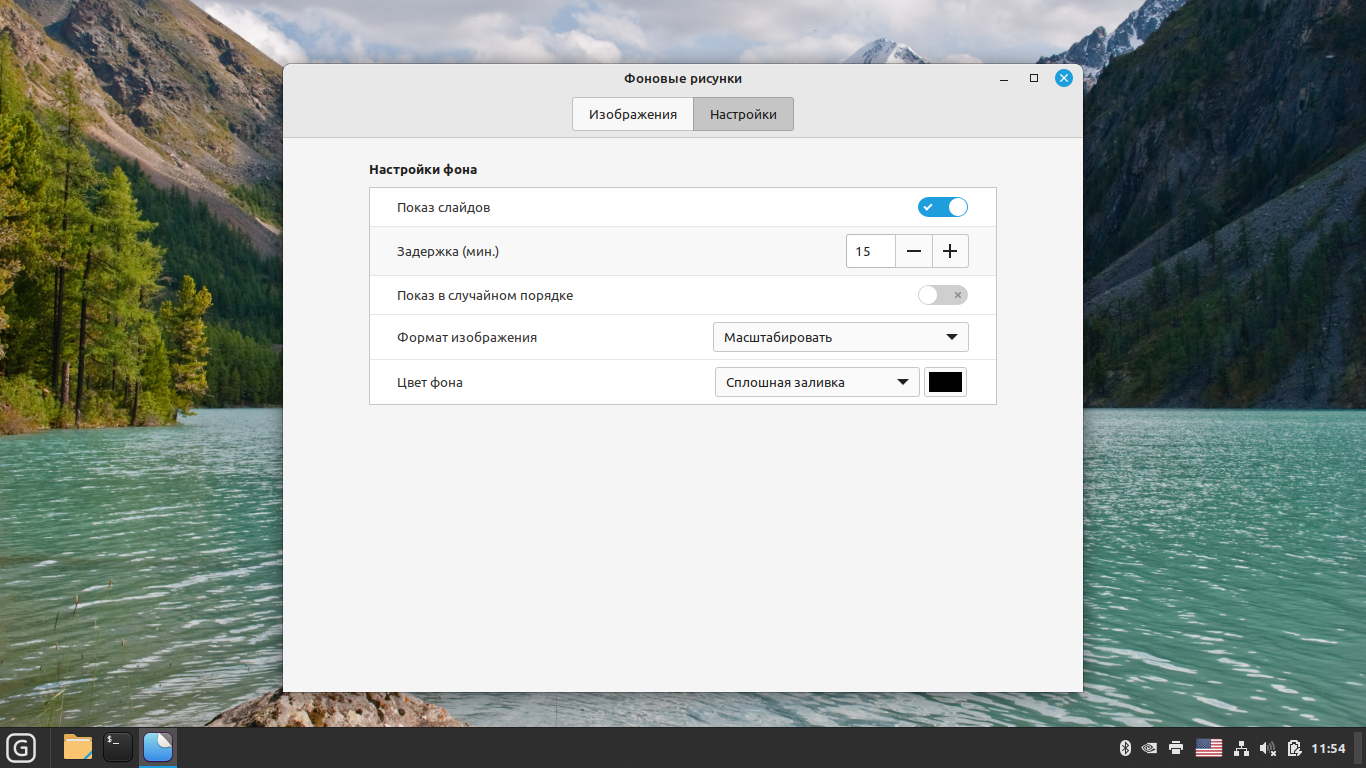Viewport: 1366px width, 768px height.
Task: Click the Bluetooth tray icon
Action: [1124, 748]
